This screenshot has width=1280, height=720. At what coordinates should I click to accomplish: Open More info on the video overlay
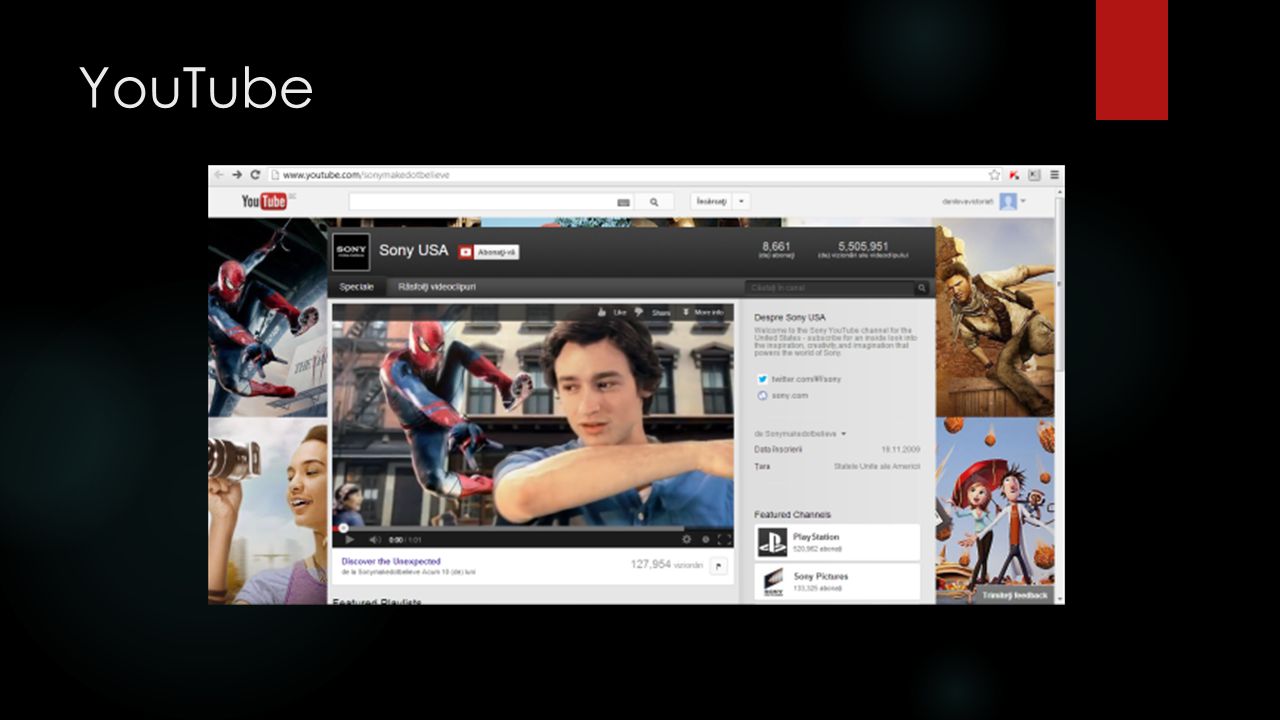click(703, 313)
